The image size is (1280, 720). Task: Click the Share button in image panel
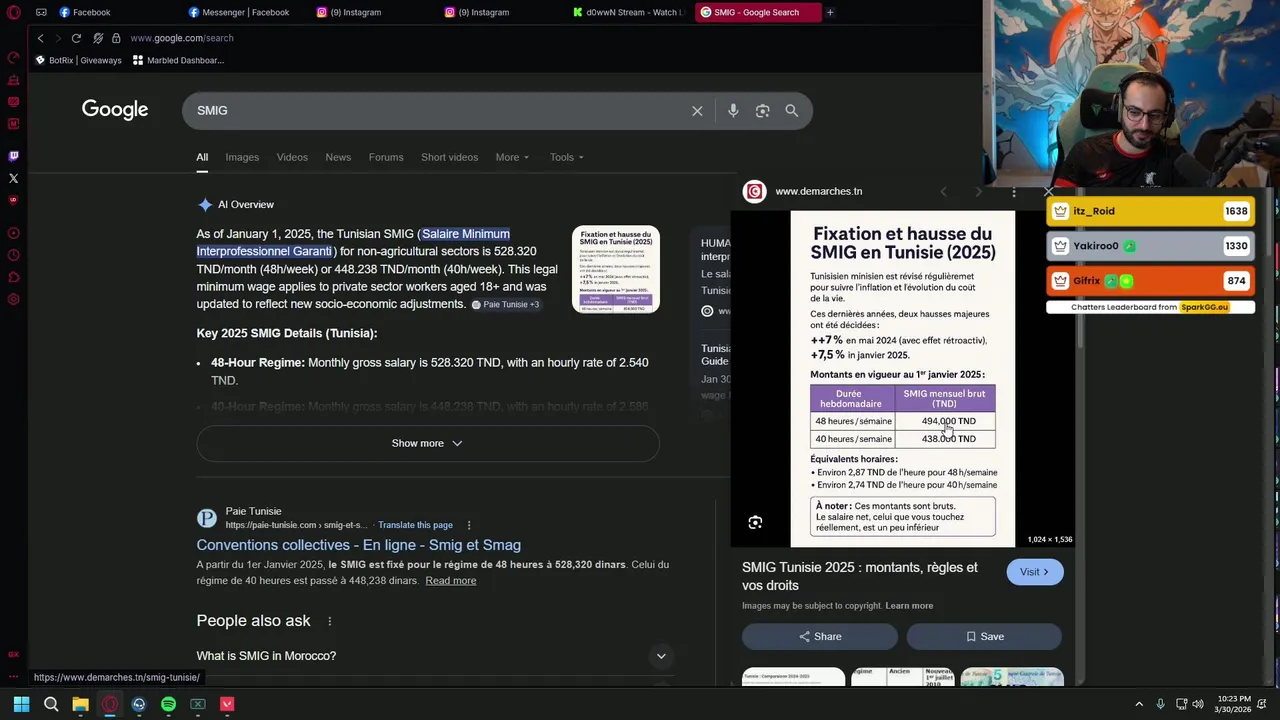click(820, 637)
